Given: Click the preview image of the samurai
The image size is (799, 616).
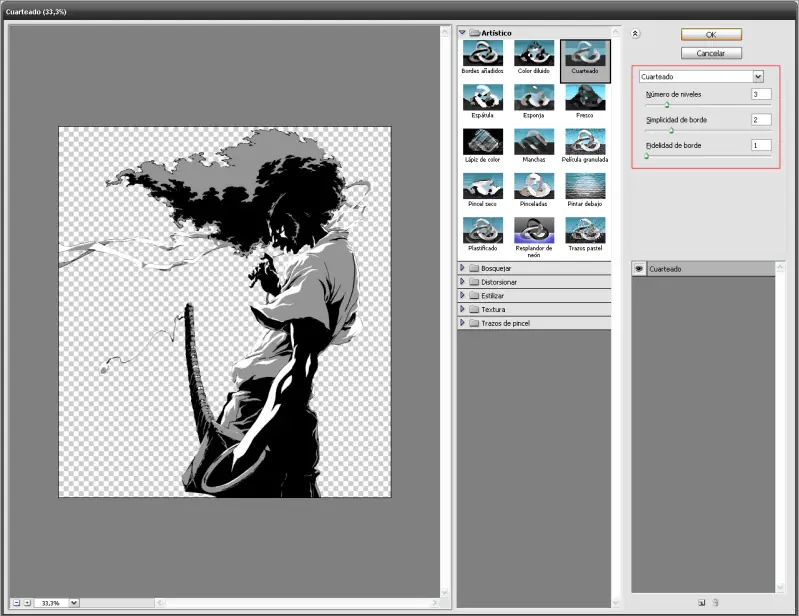Looking at the screenshot, I should pyautogui.click(x=225, y=312).
